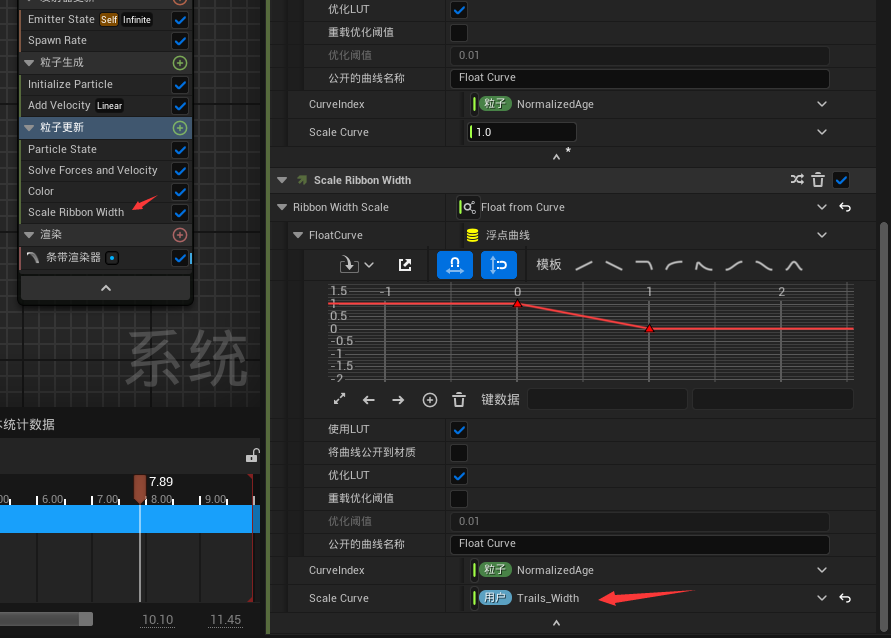Open curve in external editor icon

pyautogui.click(x=405, y=265)
